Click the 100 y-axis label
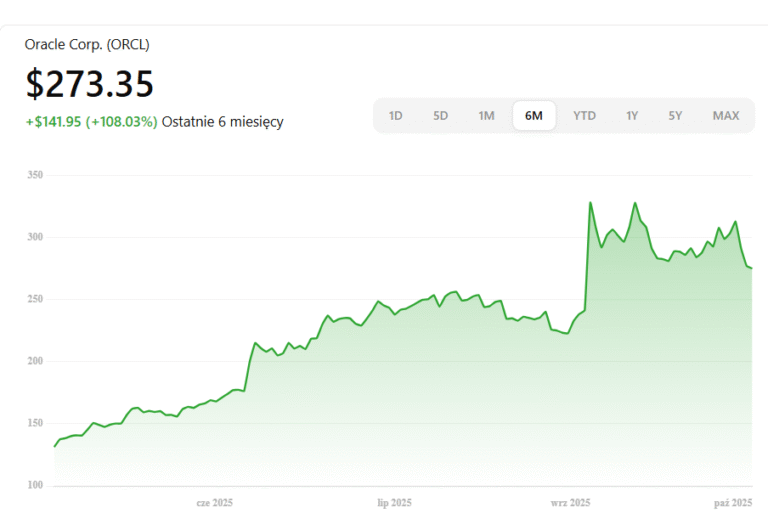This screenshot has width=768, height=519. [36, 485]
